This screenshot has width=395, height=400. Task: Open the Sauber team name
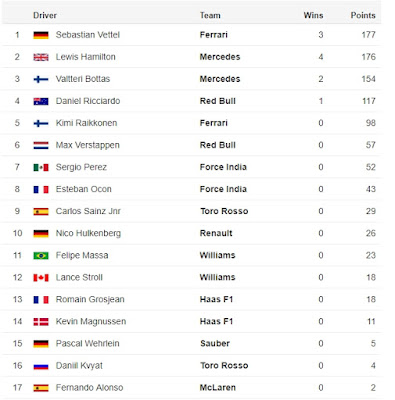(x=215, y=344)
